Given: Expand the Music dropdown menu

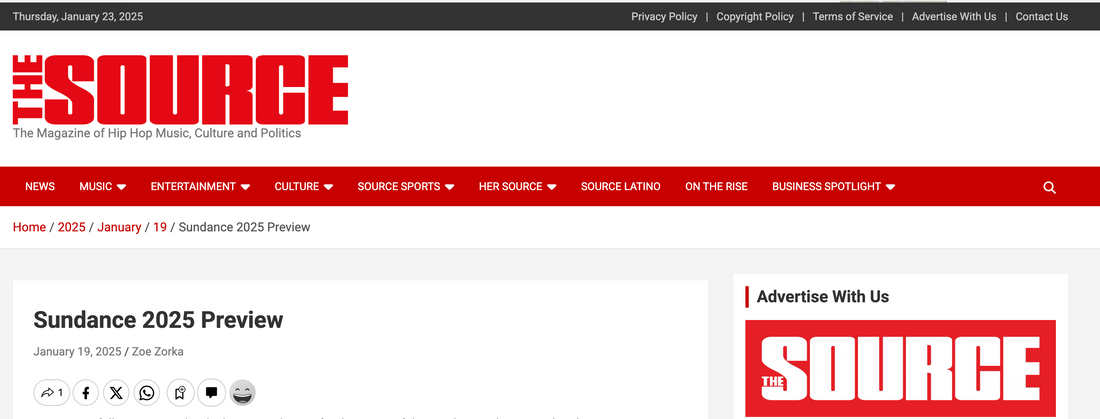Looking at the screenshot, I should [103, 187].
